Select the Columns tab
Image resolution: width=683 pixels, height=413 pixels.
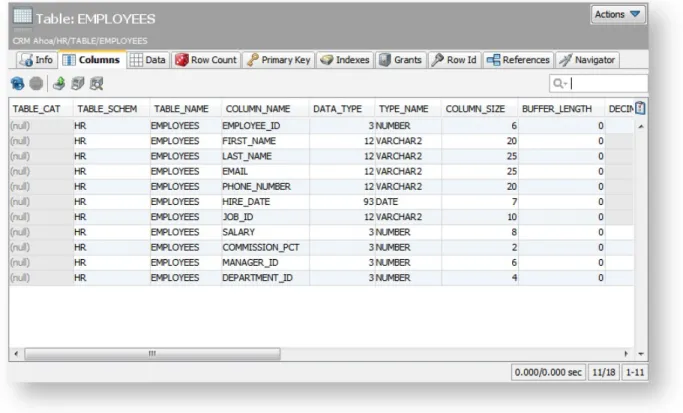pos(93,60)
